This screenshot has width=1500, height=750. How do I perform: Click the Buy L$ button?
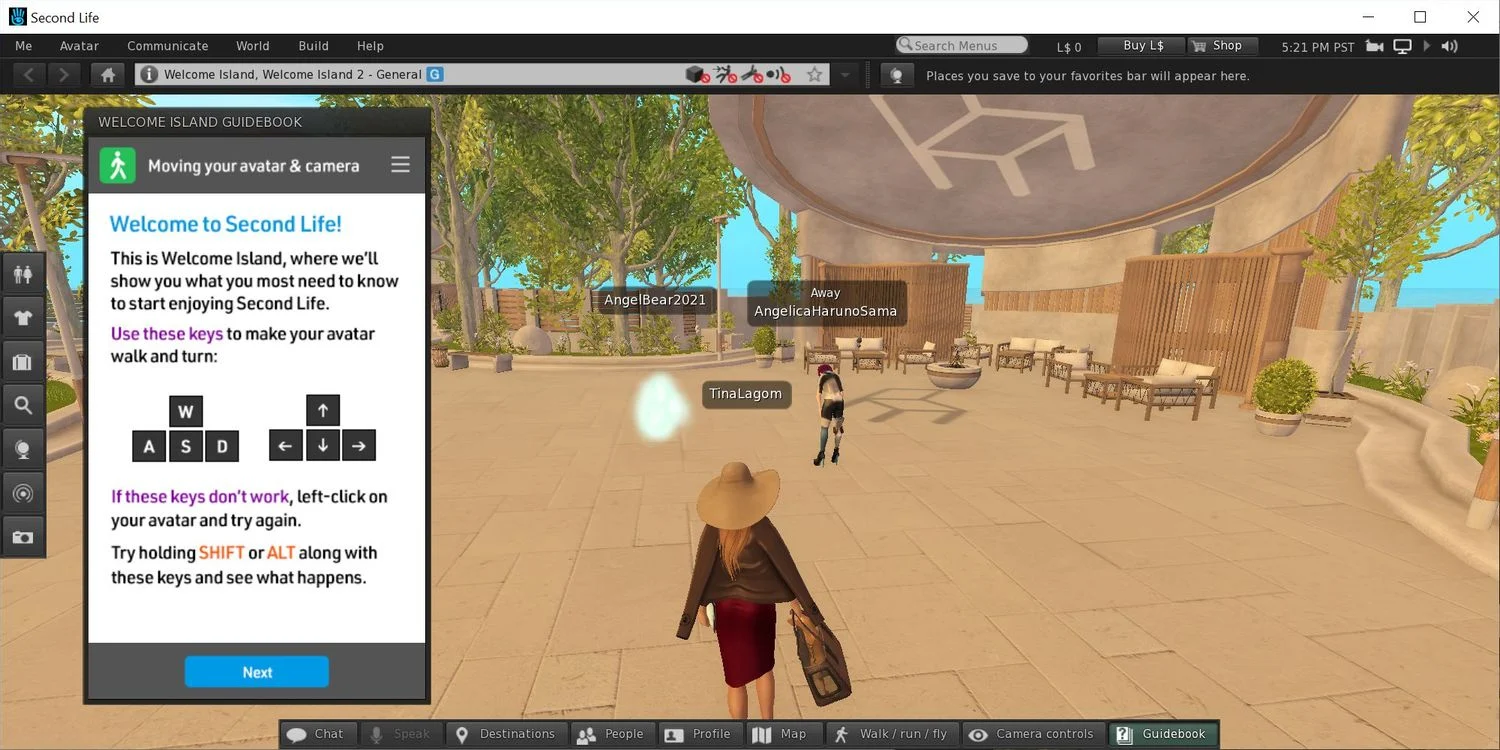[x=1142, y=46]
